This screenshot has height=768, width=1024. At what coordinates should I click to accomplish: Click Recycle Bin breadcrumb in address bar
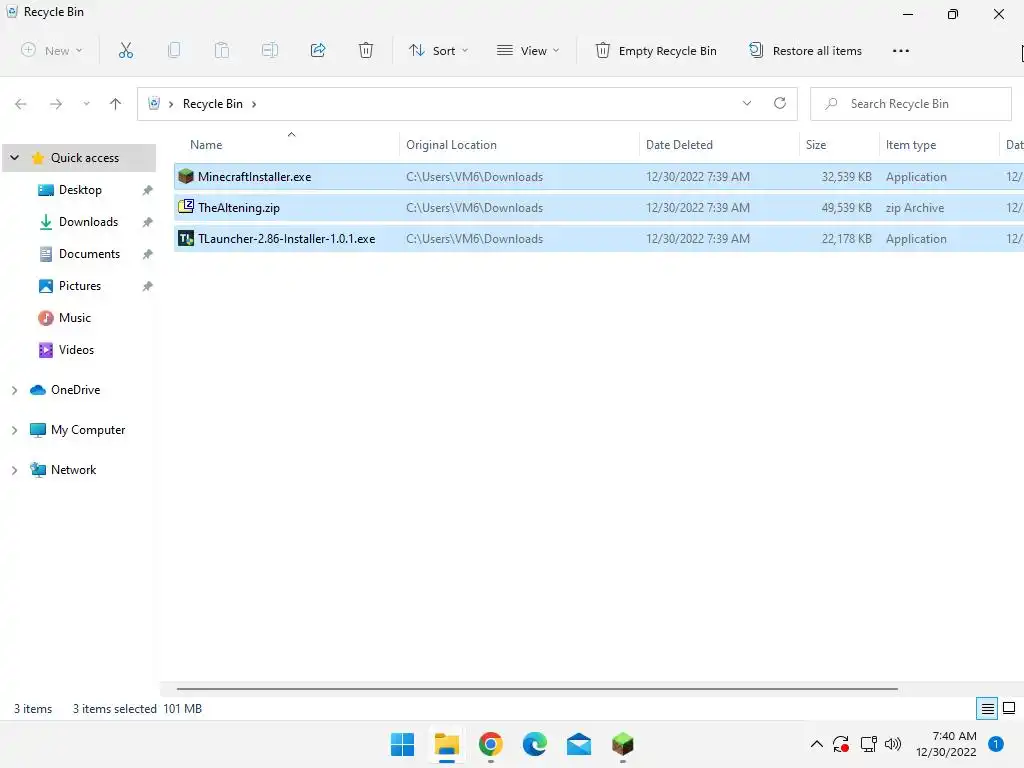[x=213, y=104]
